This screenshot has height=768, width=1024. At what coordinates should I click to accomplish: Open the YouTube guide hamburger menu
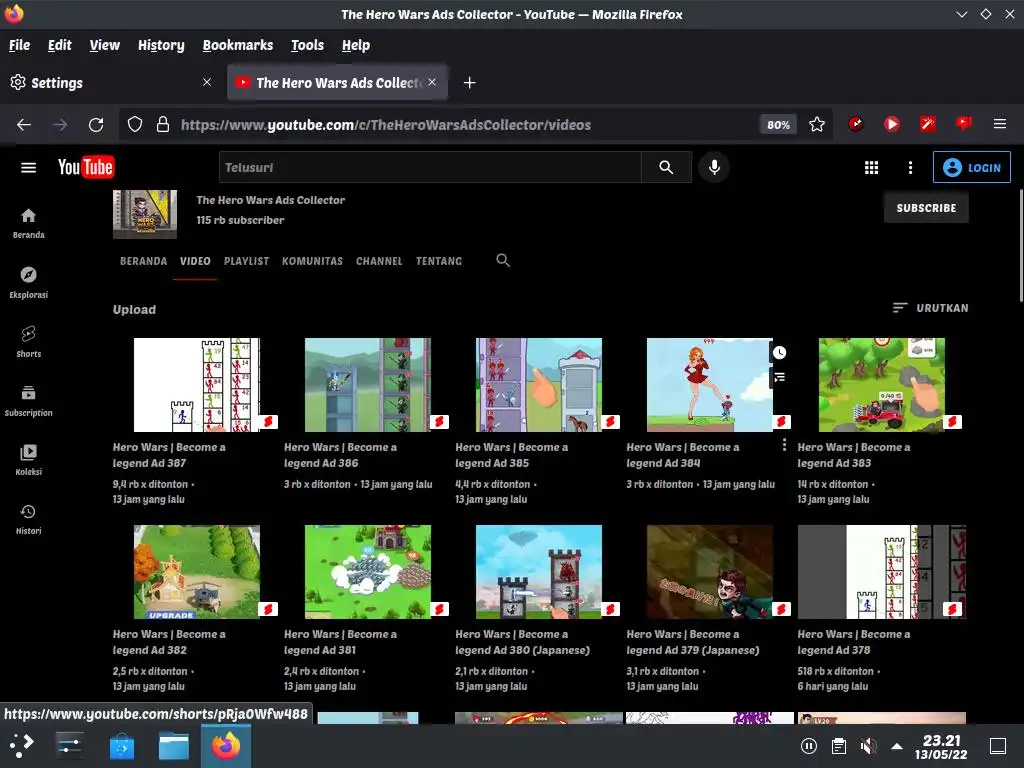(x=28, y=168)
